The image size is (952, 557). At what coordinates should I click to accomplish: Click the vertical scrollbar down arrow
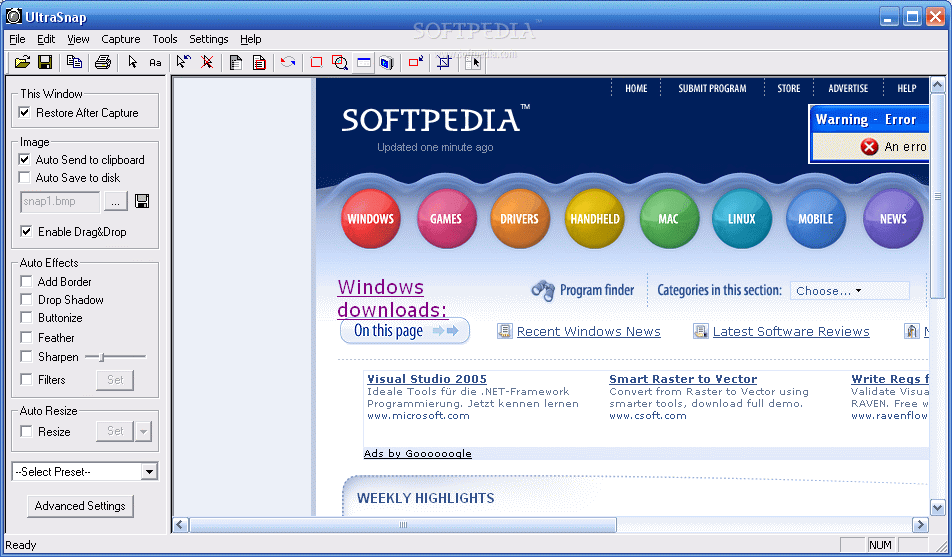(x=937, y=507)
